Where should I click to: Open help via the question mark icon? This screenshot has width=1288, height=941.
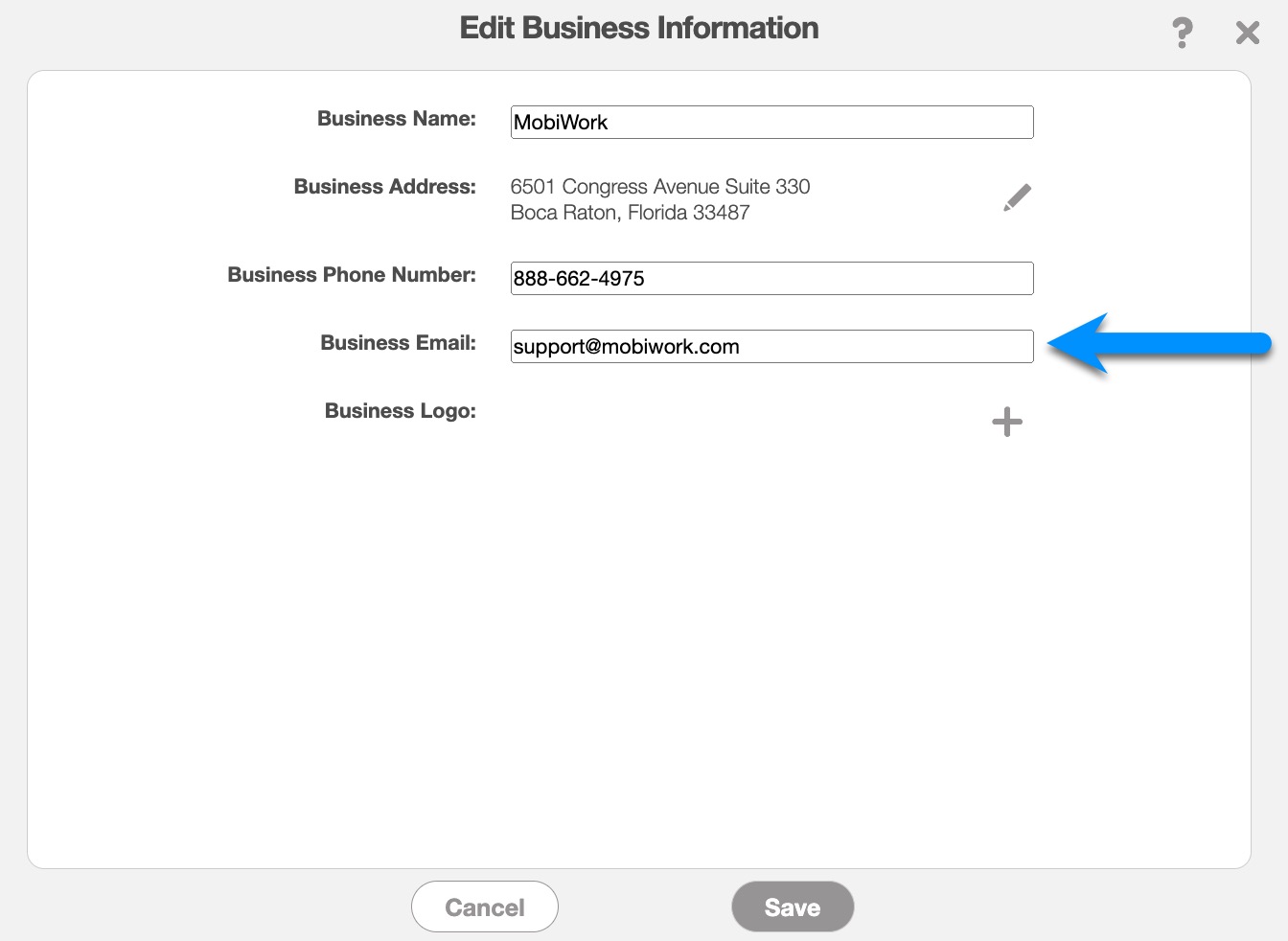(x=1183, y=33)
